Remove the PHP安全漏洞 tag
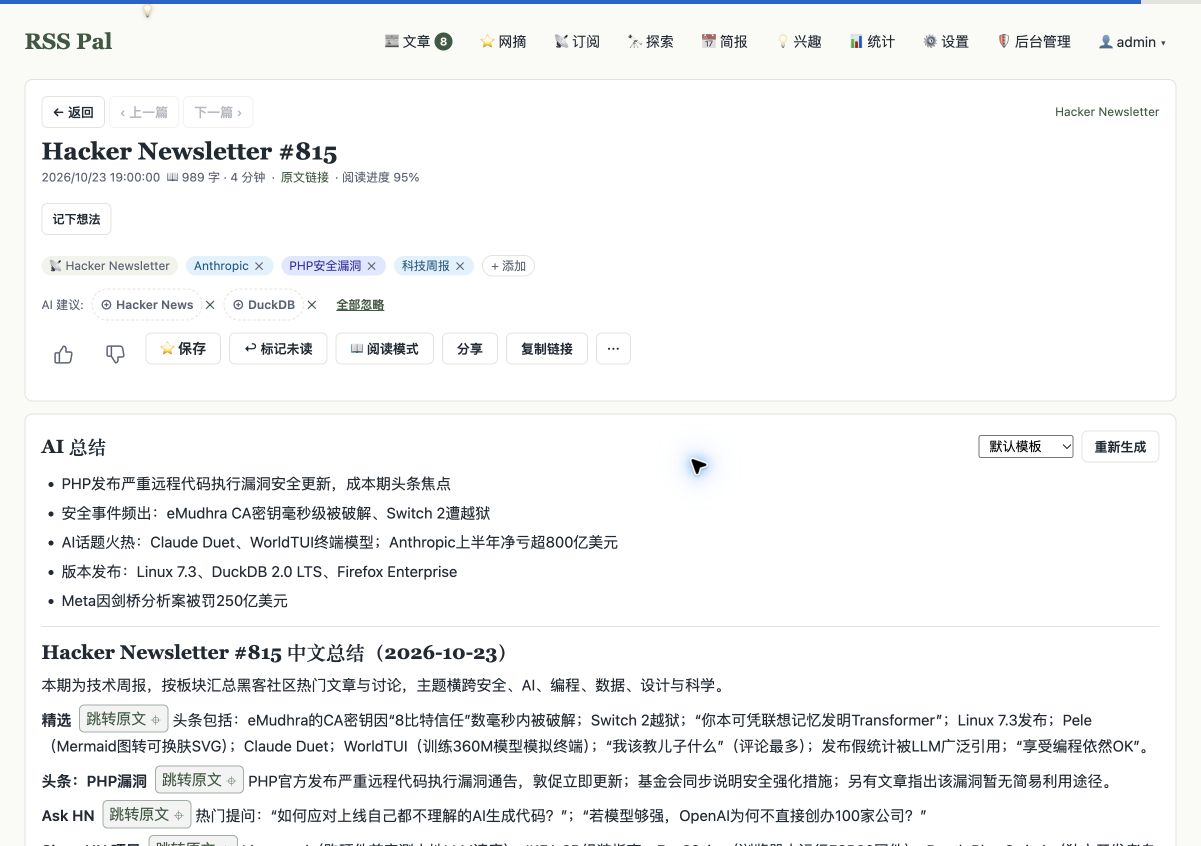Screen dimensions: 1201x846 click(x=371, y=266)
